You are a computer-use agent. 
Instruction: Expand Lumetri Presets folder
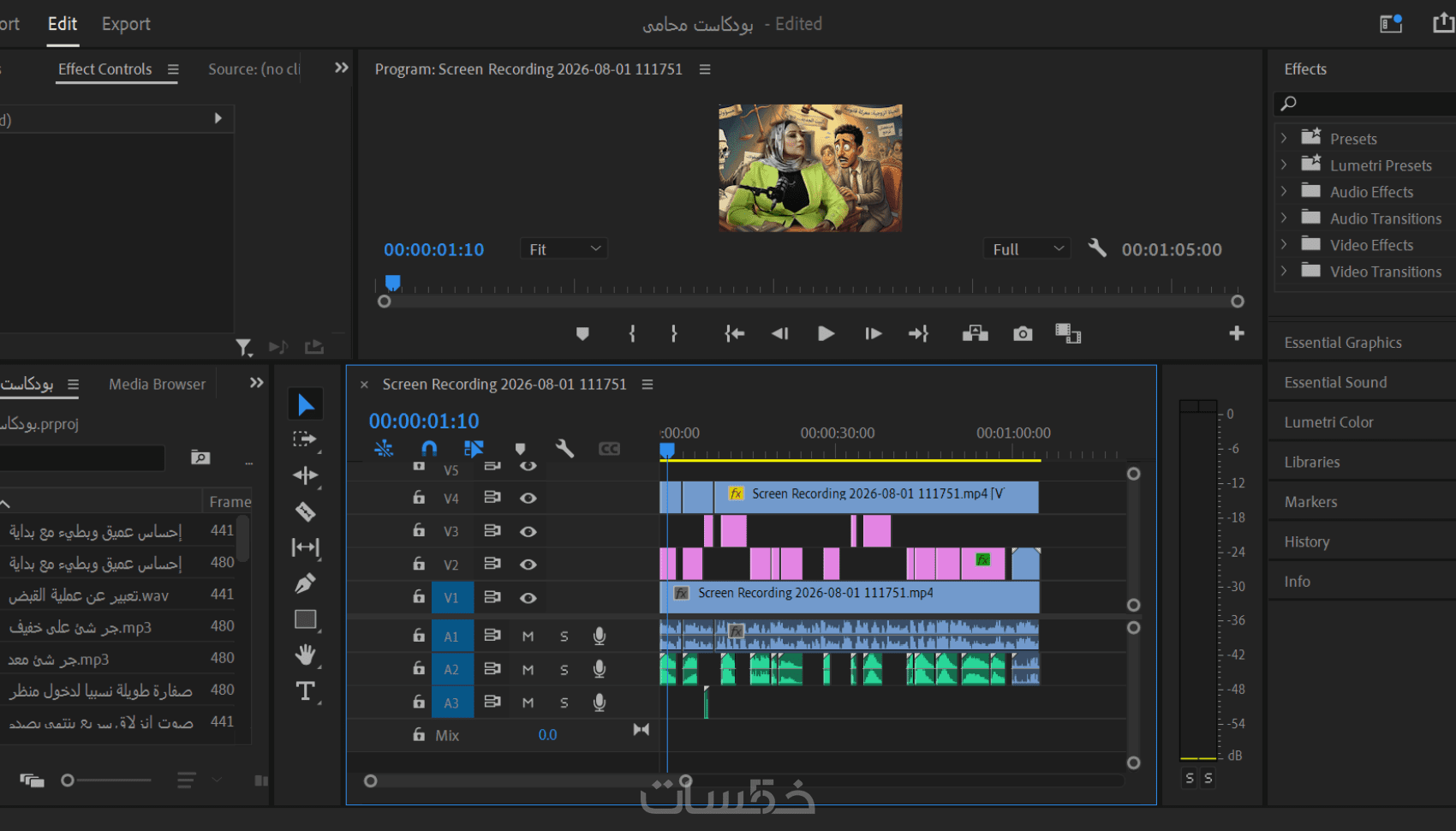pos(1284,164)
